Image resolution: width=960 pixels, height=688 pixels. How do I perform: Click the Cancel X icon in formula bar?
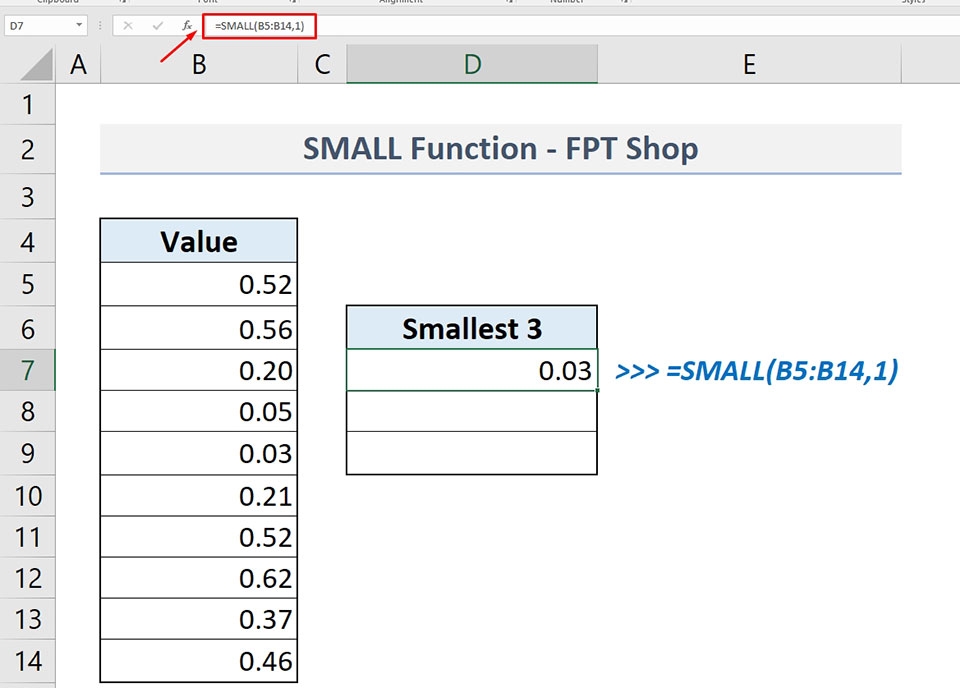[127, 26]
